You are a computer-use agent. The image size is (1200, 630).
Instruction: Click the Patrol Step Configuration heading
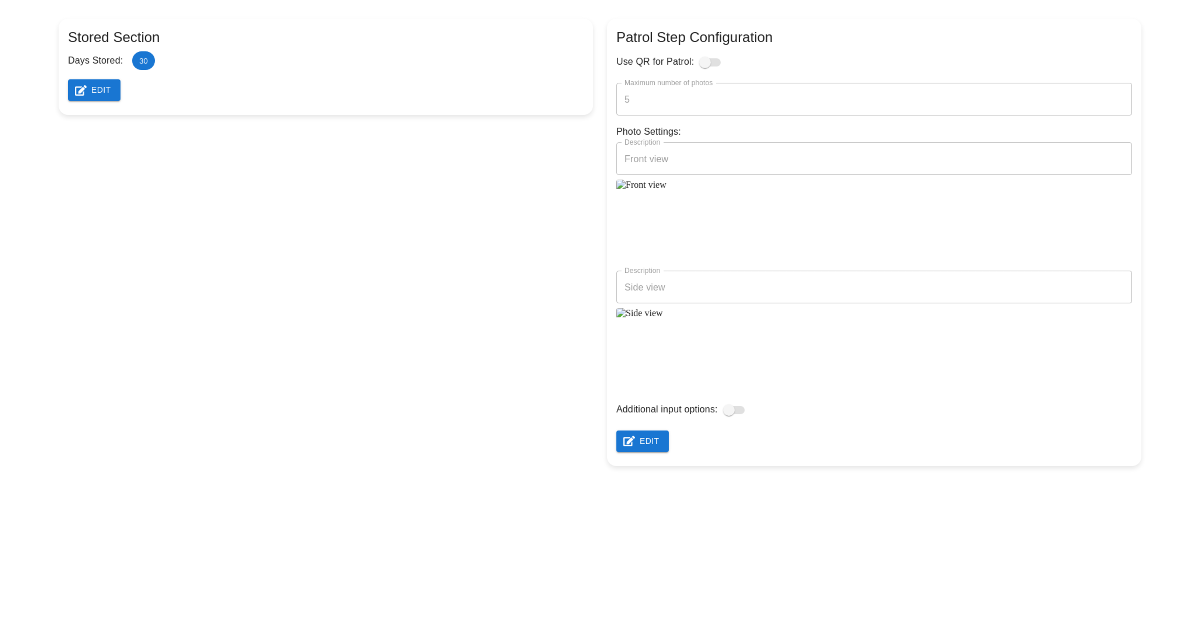point(694,37)
